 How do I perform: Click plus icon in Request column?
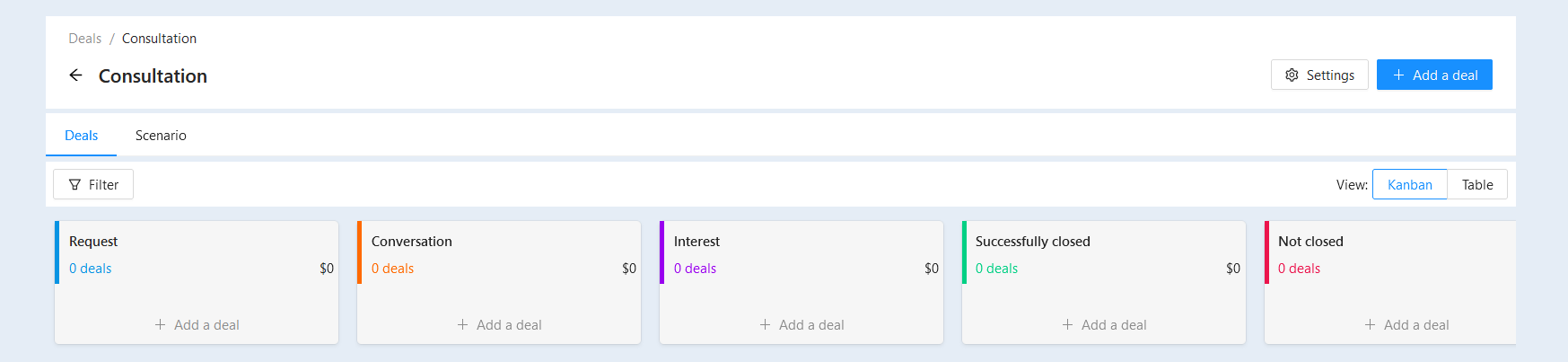(x=160, y=325)
